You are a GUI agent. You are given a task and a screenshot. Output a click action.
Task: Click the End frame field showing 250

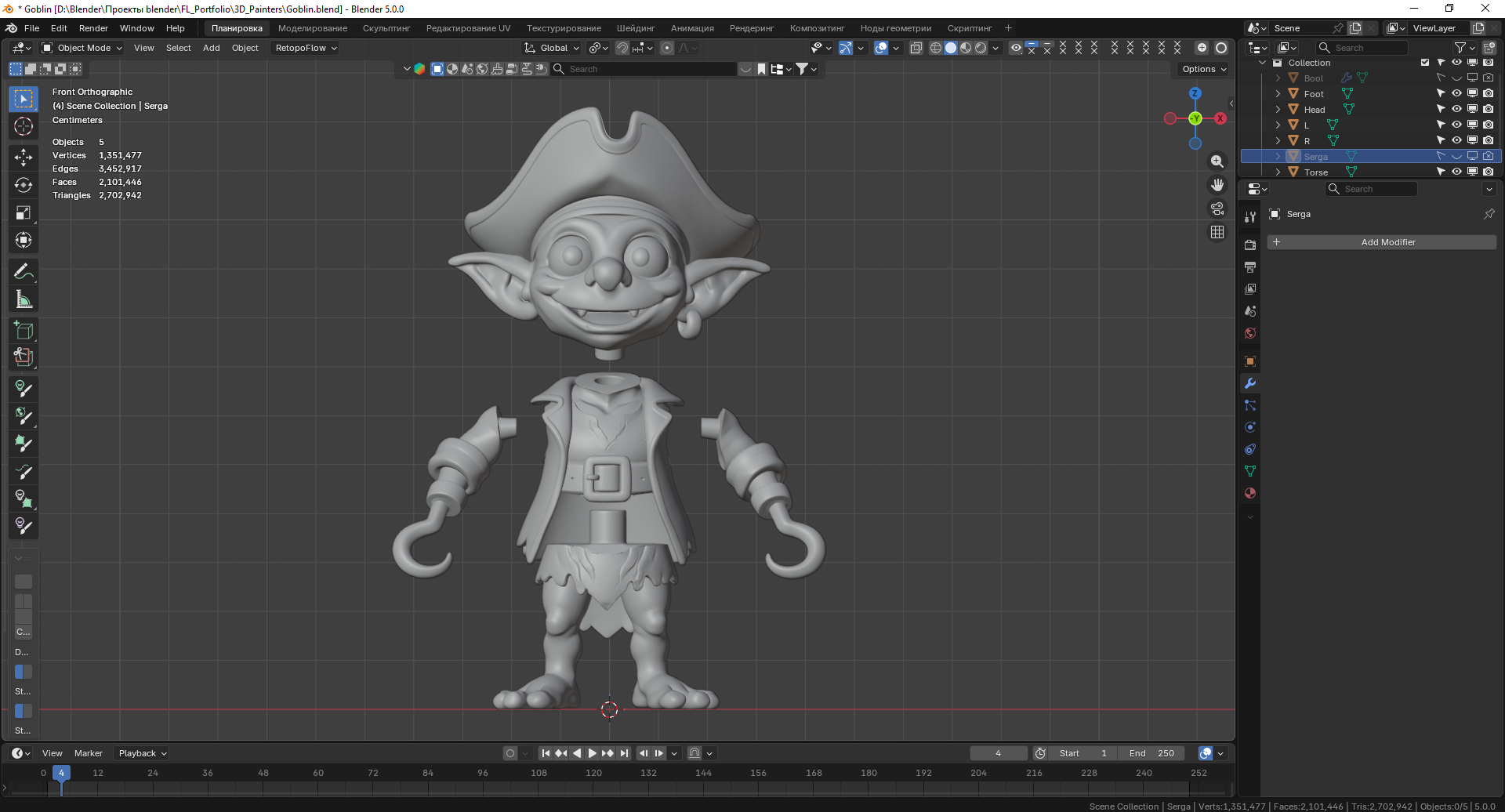coord(1151,753)
